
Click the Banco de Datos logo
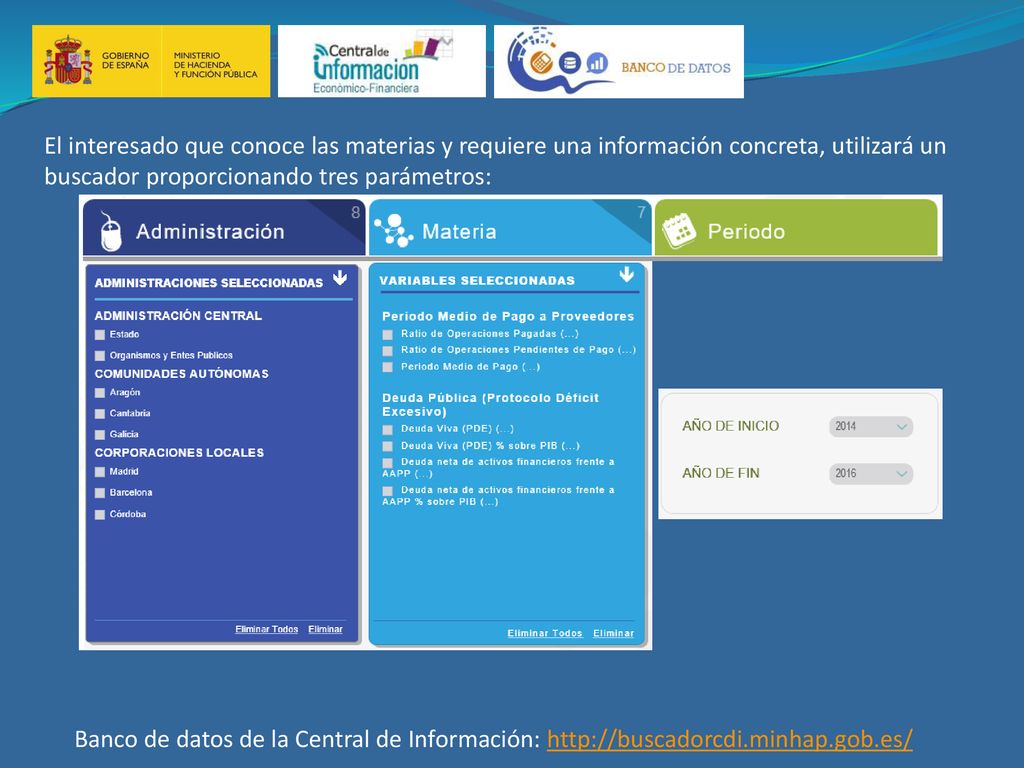point(618,61)
